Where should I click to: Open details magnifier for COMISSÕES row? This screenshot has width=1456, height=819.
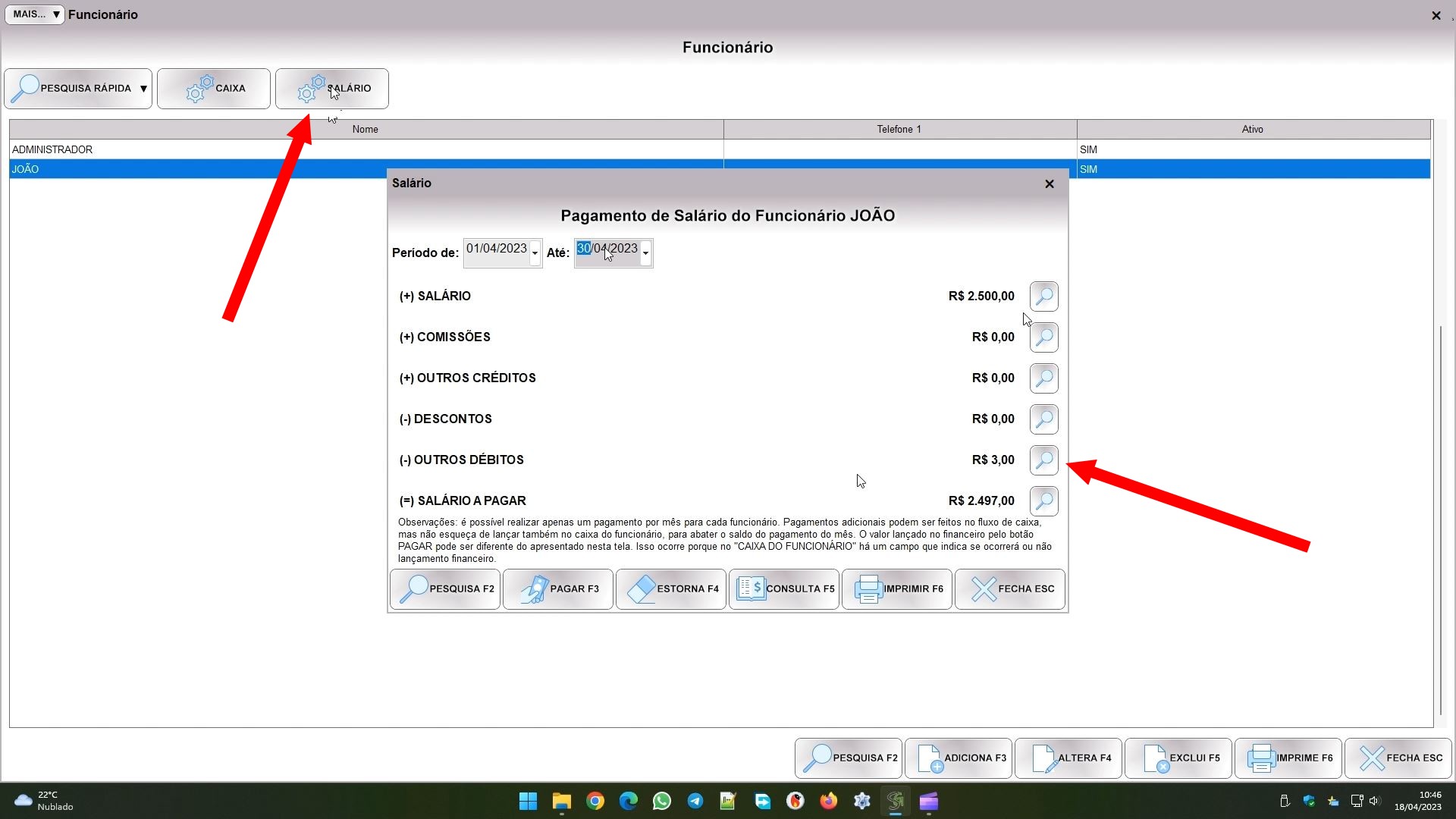1044,337
